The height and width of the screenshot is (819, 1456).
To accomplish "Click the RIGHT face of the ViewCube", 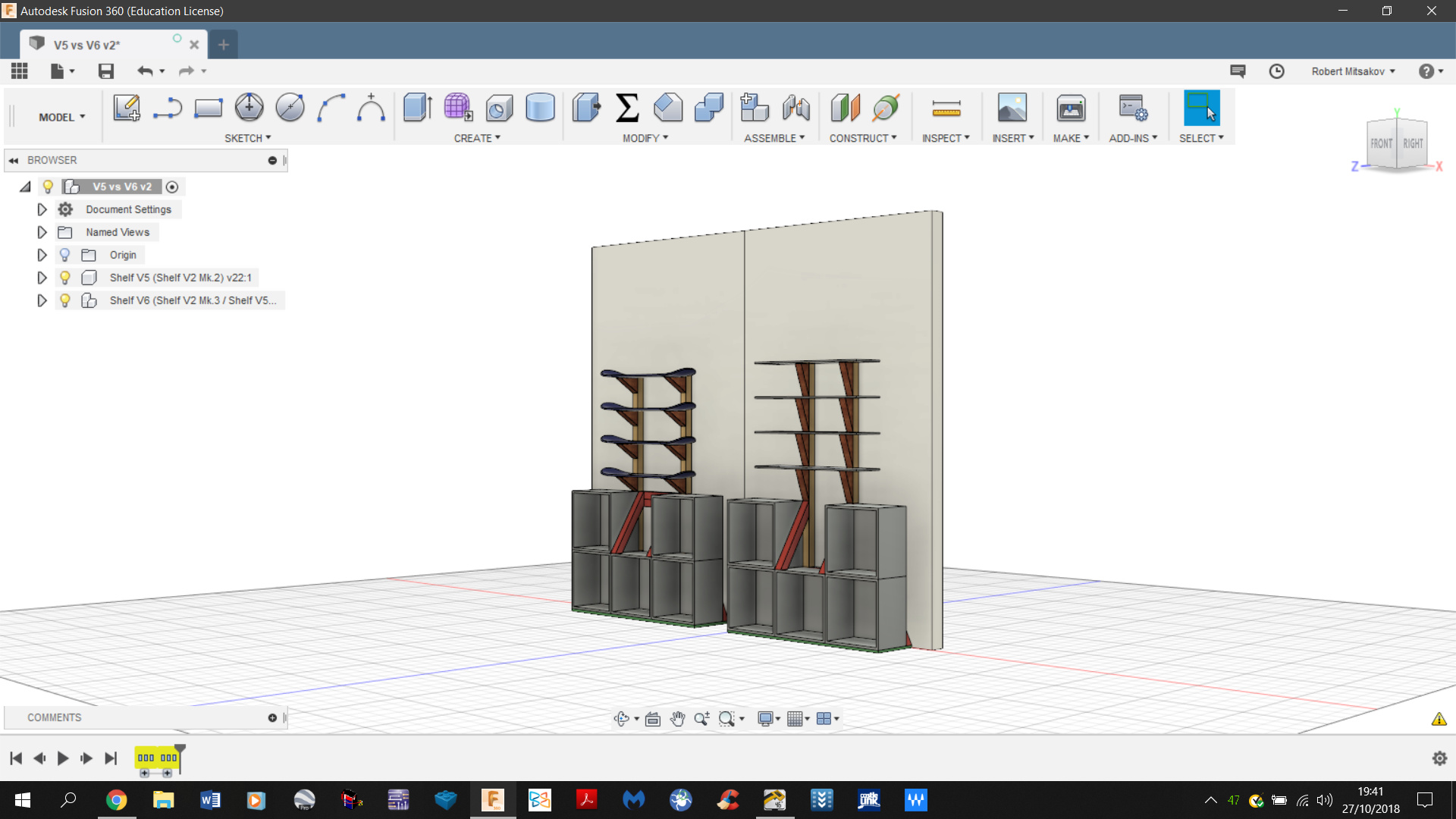I will (x=1413, y=143).
